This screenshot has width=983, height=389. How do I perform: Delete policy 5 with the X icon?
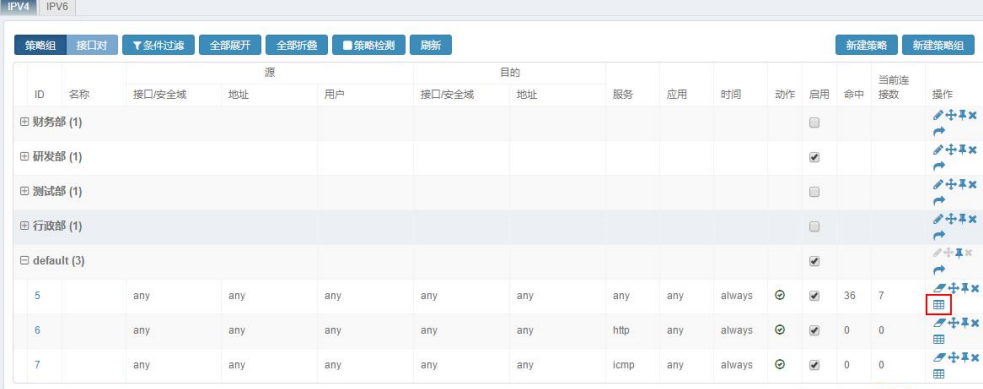[974, 288]
